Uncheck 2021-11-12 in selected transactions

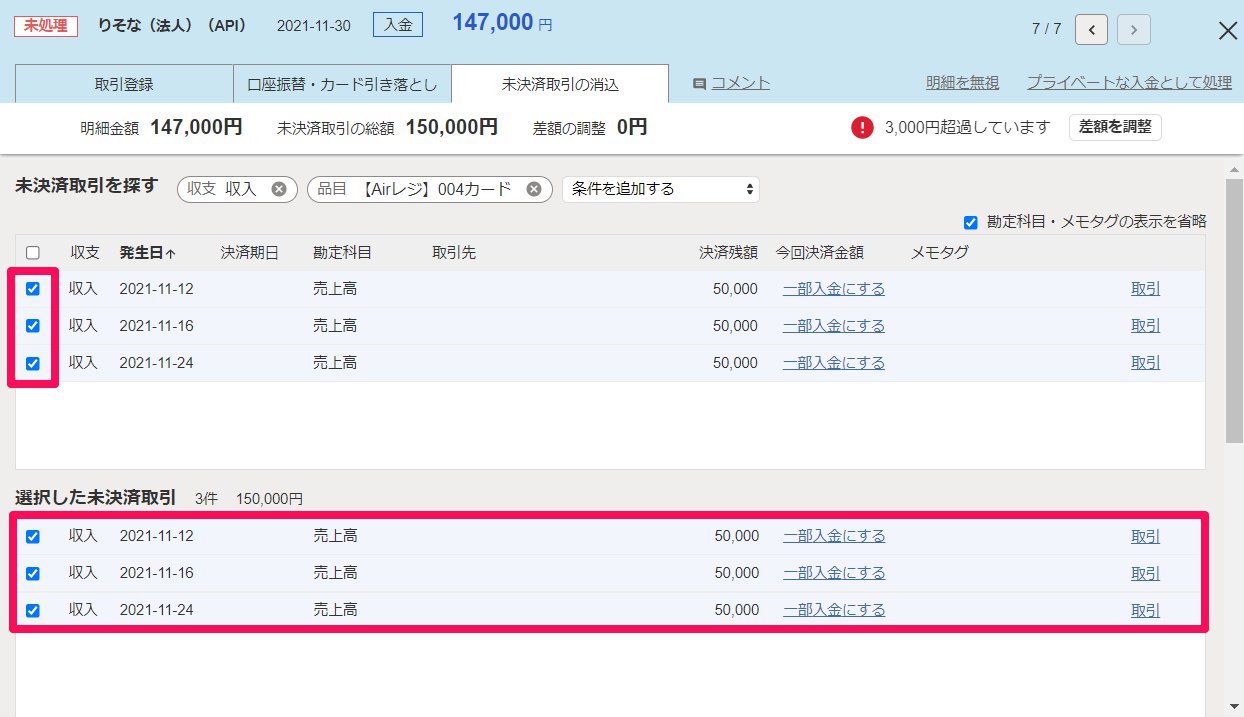[x=33, y=537]
